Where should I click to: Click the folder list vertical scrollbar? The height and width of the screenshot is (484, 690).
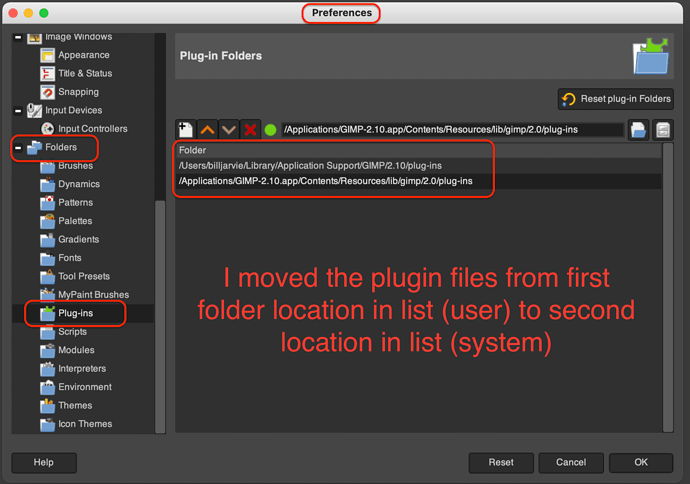668,287
